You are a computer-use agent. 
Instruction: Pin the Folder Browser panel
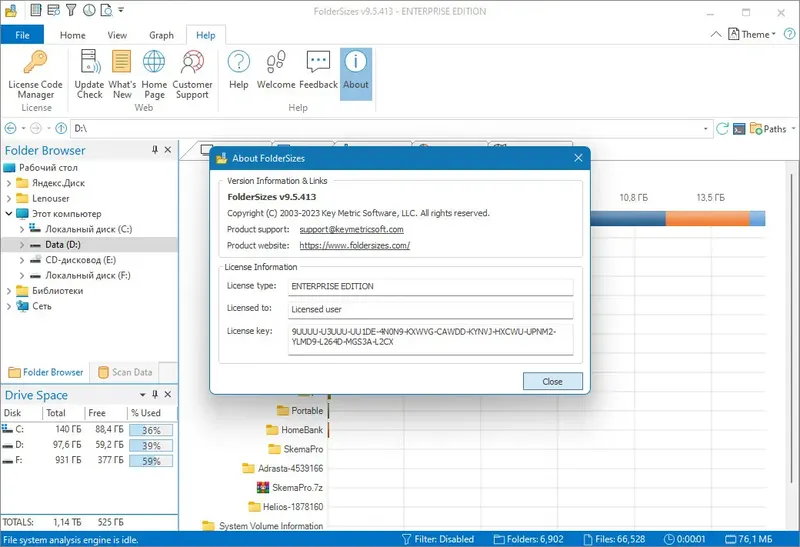click(155, 150)
